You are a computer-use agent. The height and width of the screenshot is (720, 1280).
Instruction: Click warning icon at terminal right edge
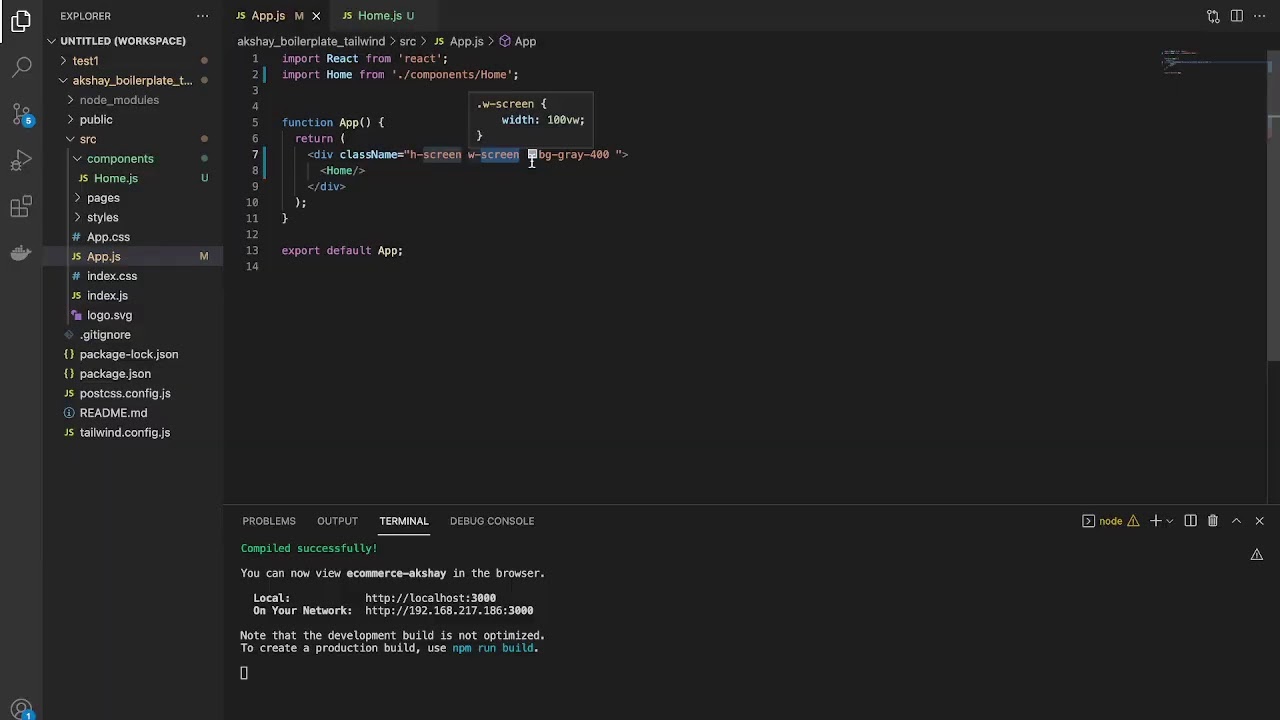point(1257,555)
